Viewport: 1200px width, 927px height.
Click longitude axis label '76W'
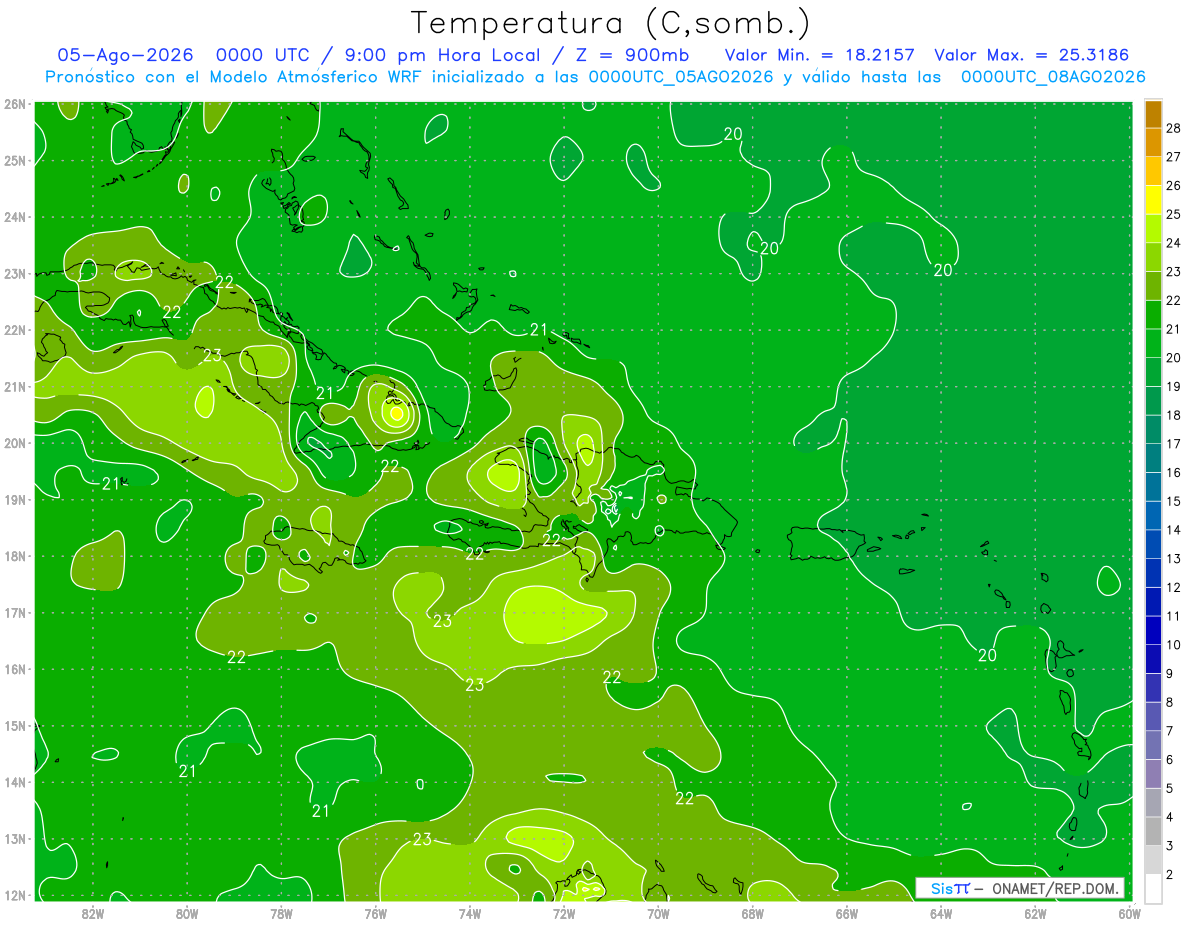coord(375,913)
